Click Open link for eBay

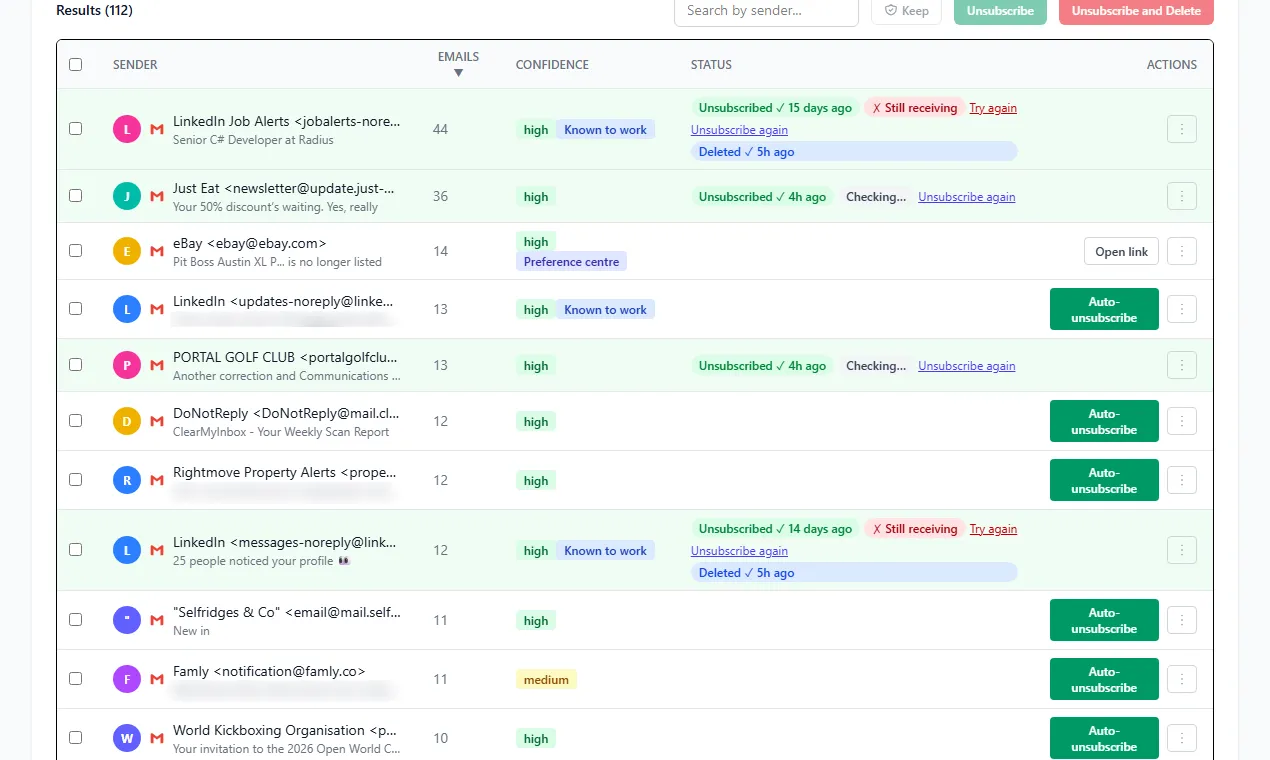pyautogui.click(x=1121, y=251)
